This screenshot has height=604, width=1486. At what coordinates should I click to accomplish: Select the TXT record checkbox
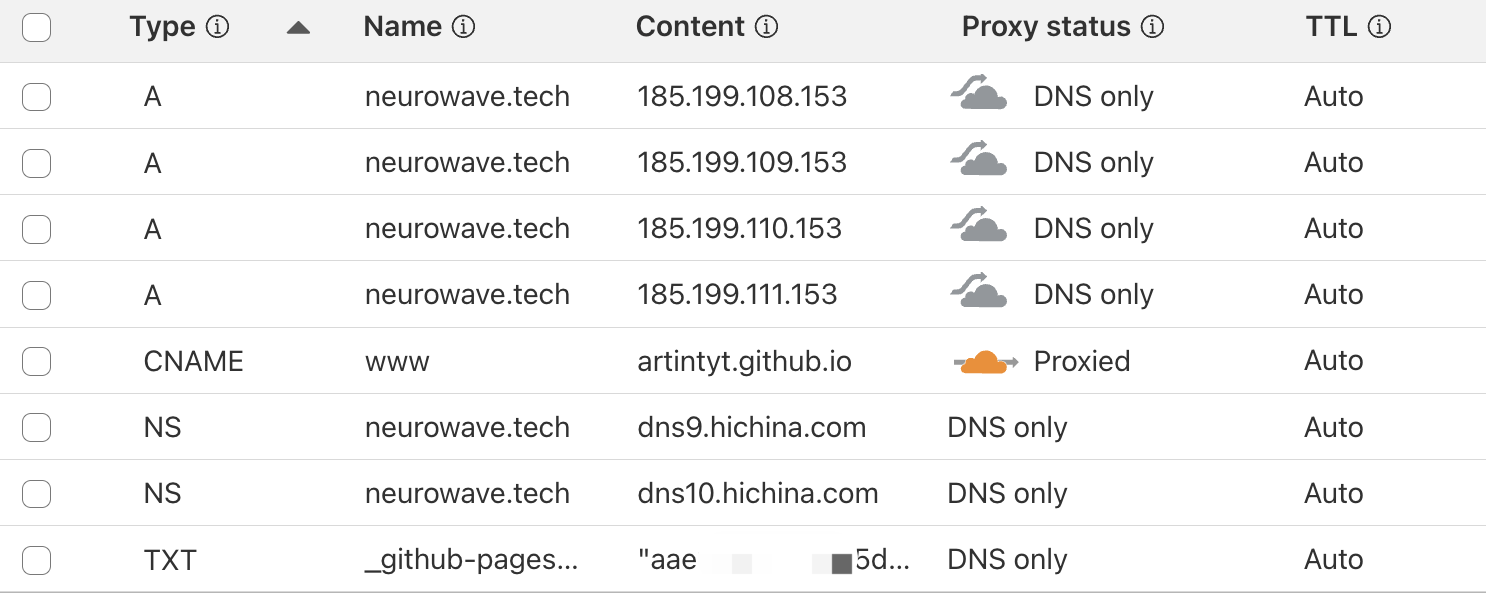37,560
